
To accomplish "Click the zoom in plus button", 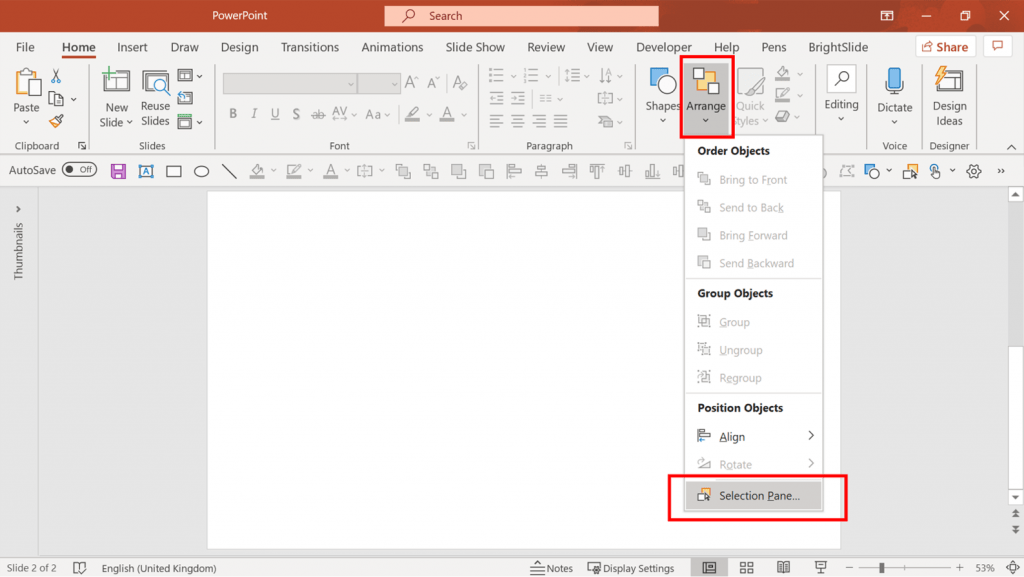I will pos(959,568).
